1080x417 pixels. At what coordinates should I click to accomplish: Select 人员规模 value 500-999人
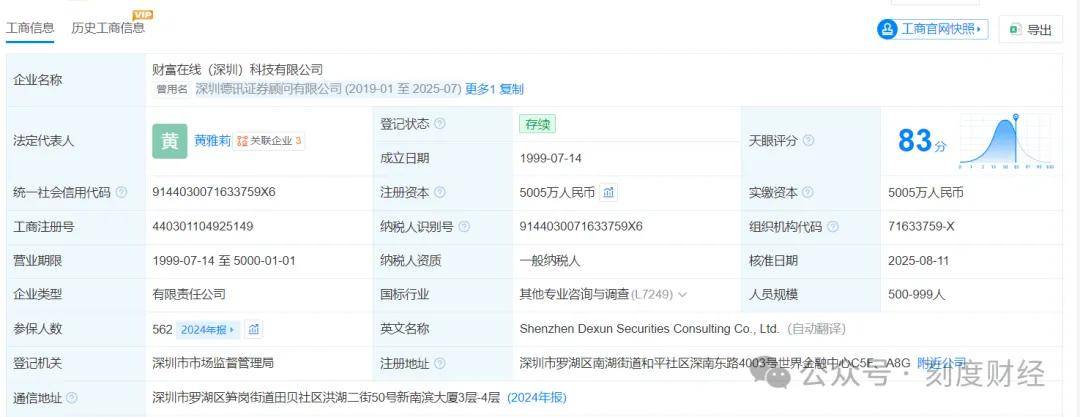point(916,294)
